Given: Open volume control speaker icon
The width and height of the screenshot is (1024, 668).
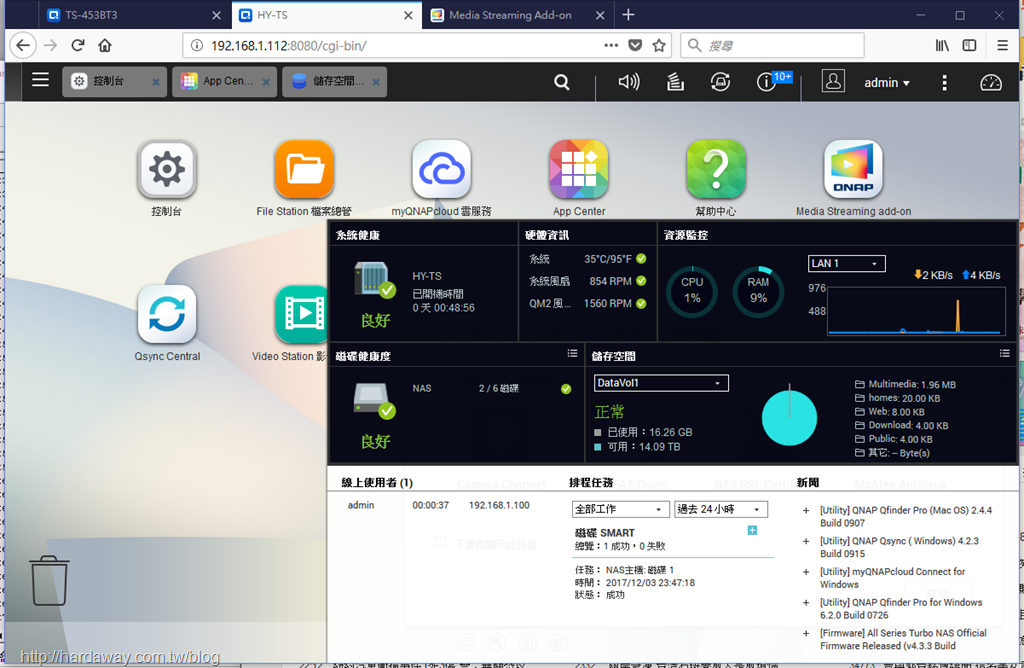Looking at the screenshot, I should [628, 82].
